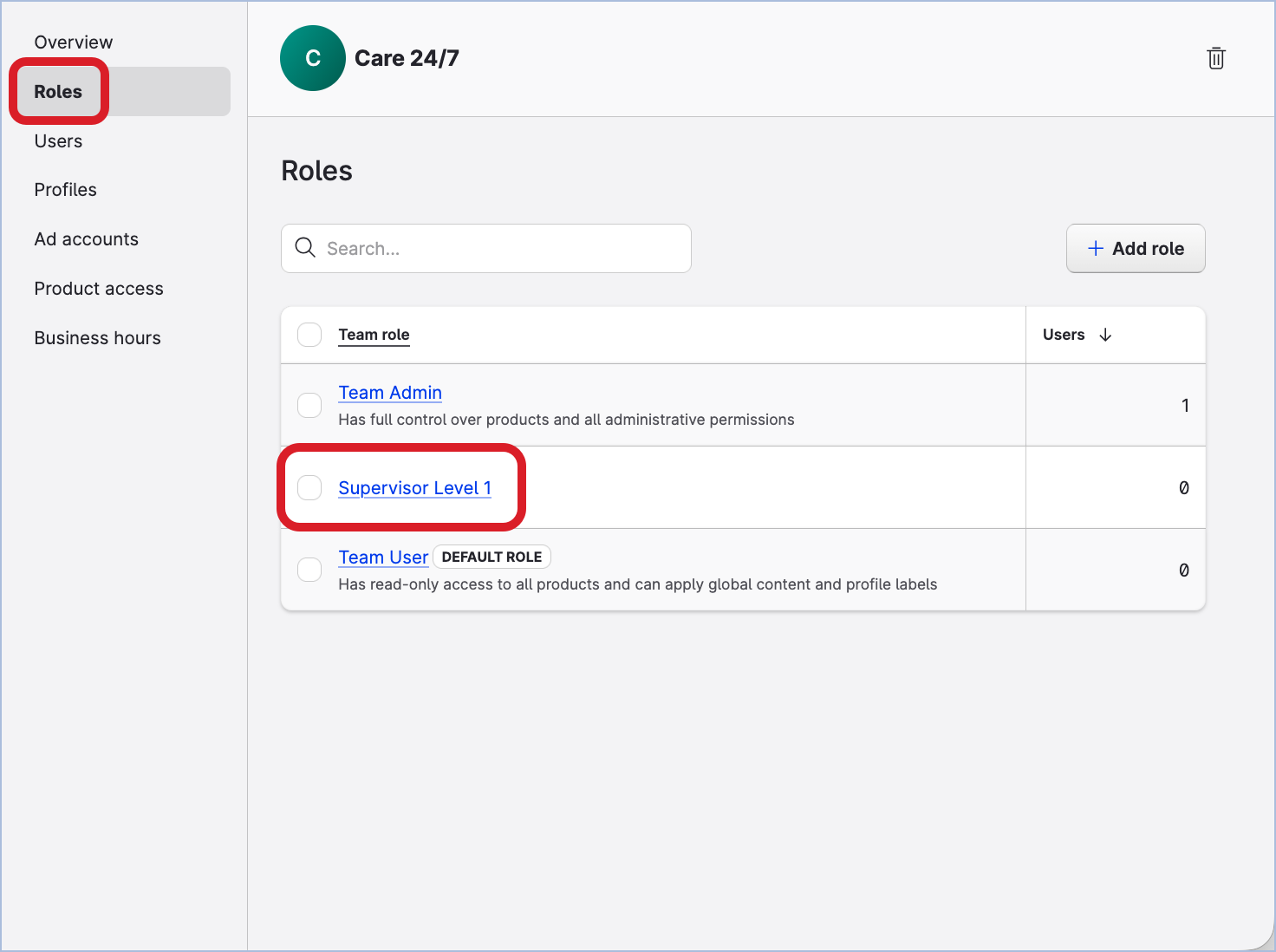1276x952 pixels.
Task: Check the Team Admin row checkbox
Action: pos(309,405)
